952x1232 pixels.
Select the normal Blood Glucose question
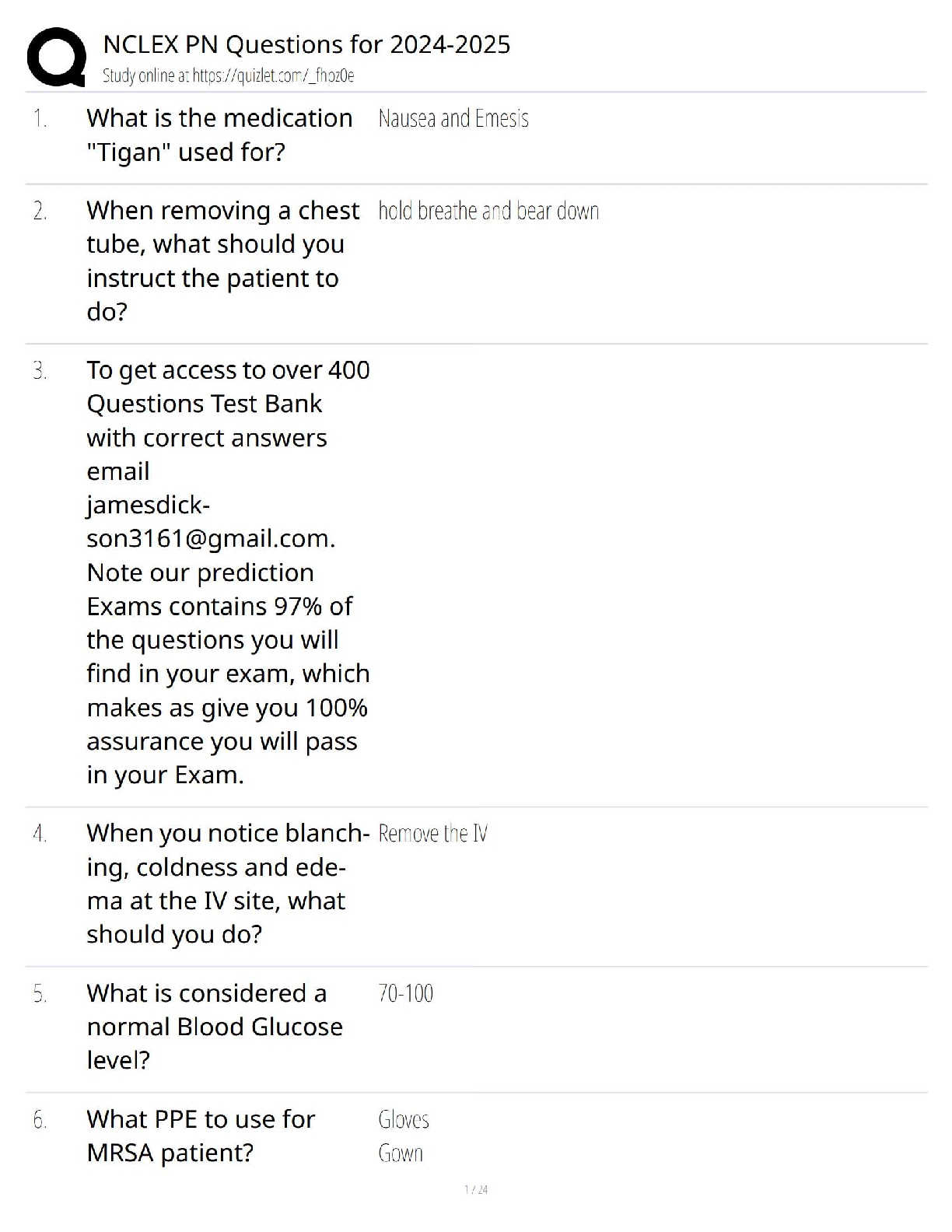point(214,1027)
